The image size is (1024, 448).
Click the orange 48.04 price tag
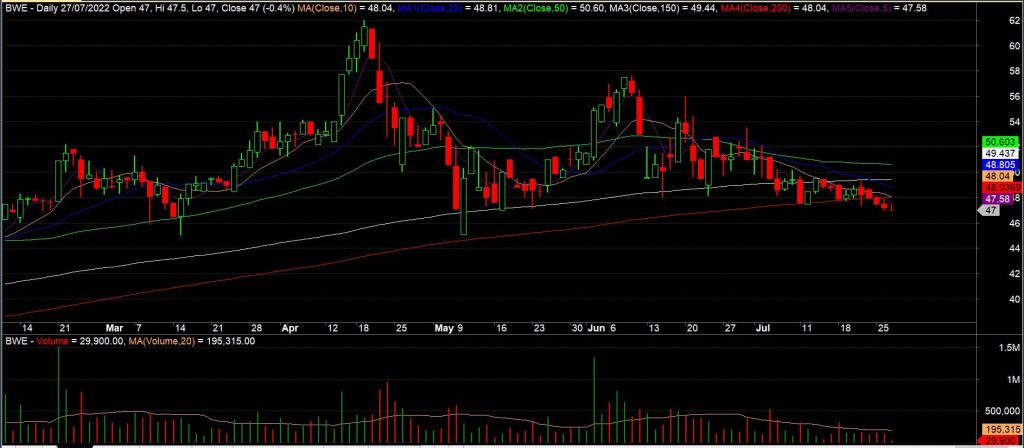[x=996, y=176]
